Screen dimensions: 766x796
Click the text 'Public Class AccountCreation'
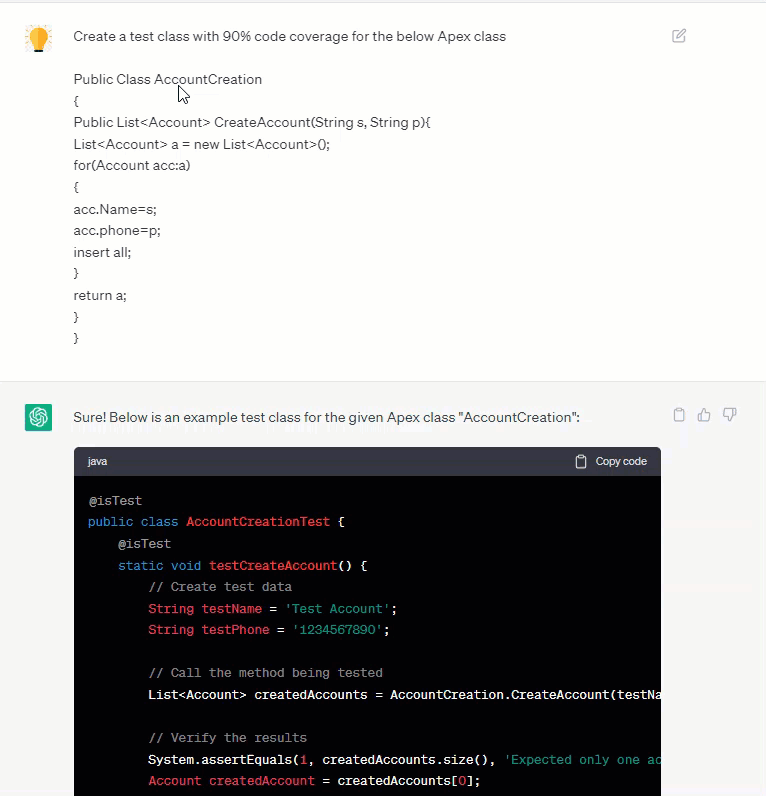[168, 80]
